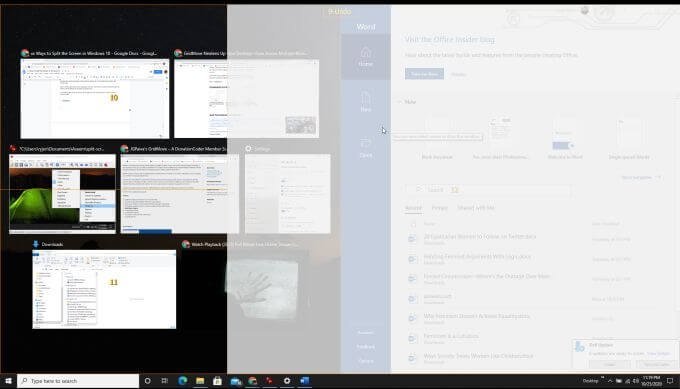
Task: Click the volume icon in system tray
Action: (x=636, y=381)
